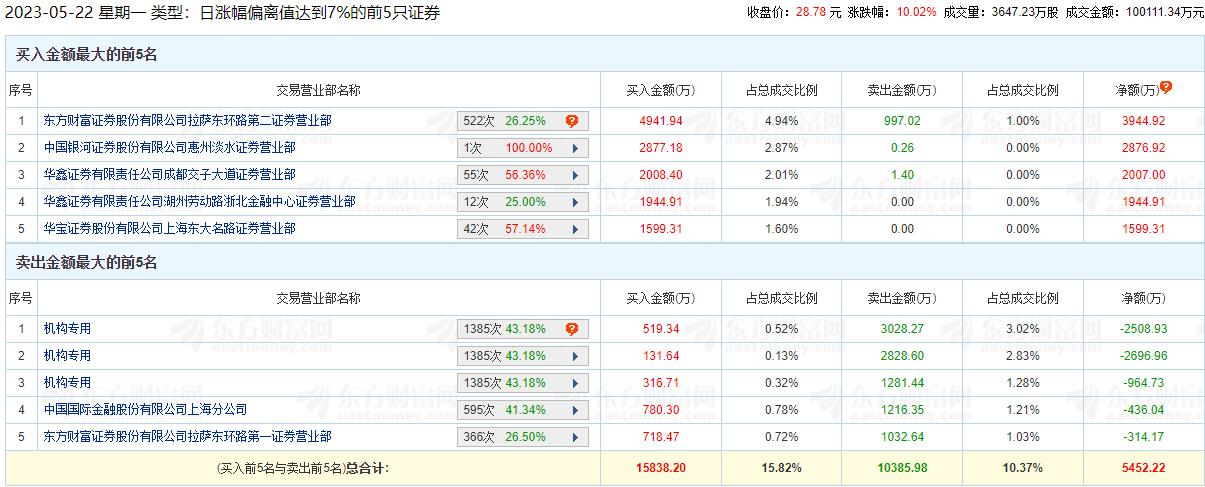The height and width of the screenshot is (487, 1205).
Task: Click the first 机构专用 seller name
Action: (67, 329)
